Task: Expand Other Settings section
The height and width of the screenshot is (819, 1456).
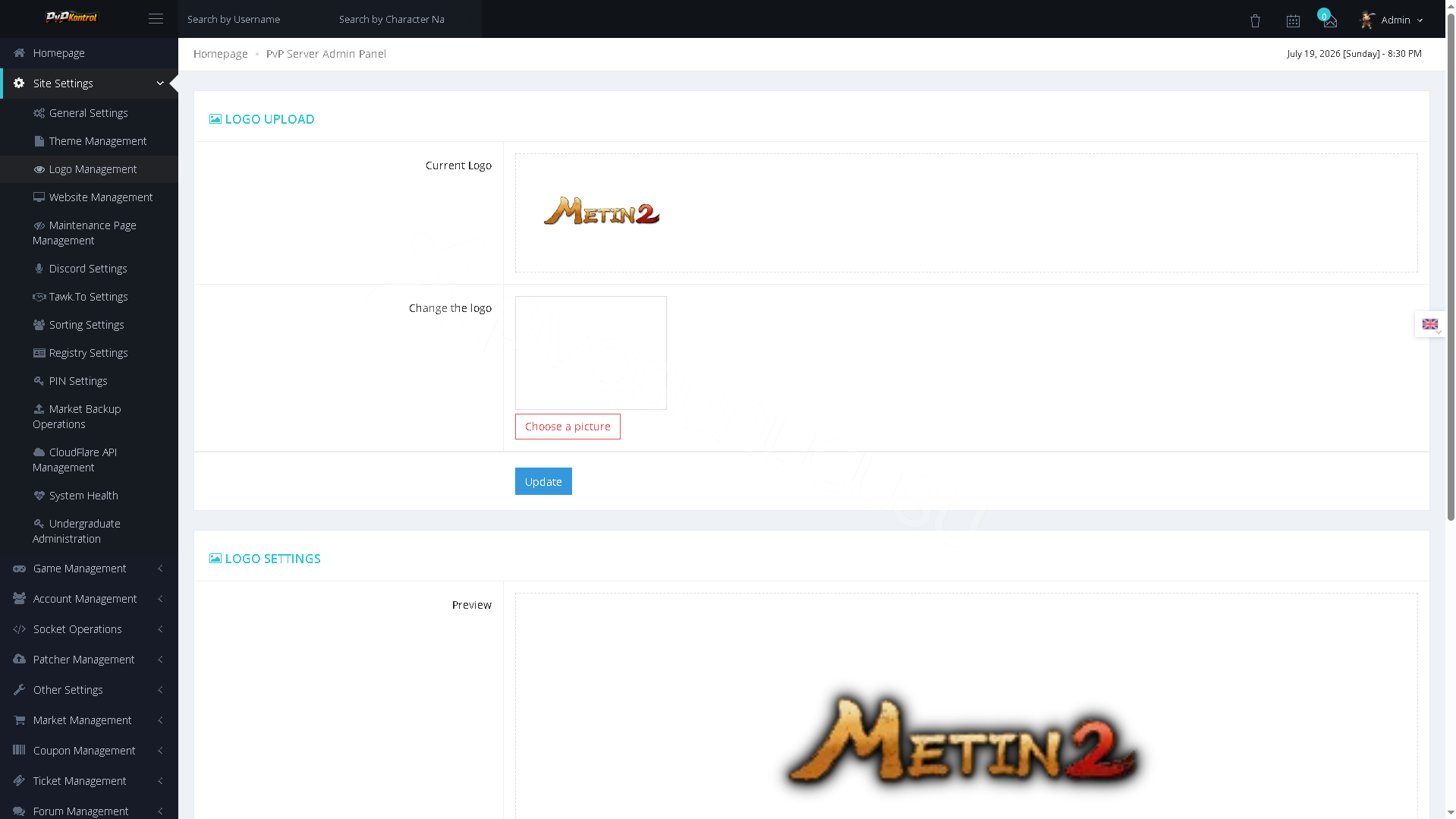Action: tap(89, 690)
